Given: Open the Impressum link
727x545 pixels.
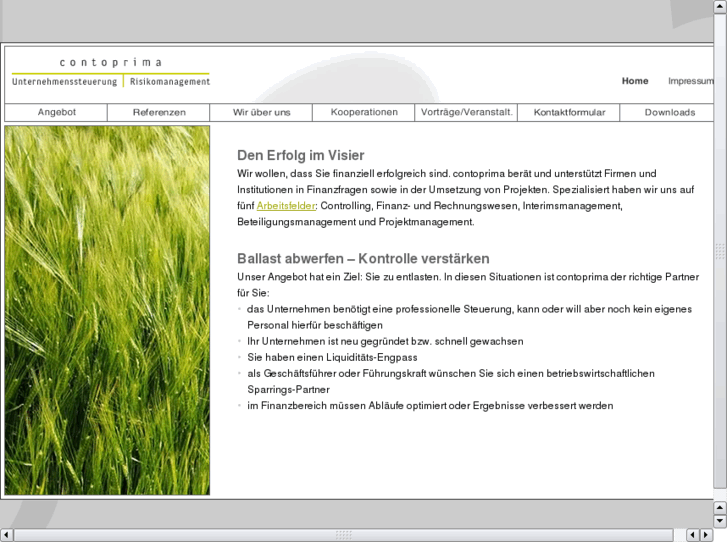Looking at the screenshot, I should [x=690, y=81].
